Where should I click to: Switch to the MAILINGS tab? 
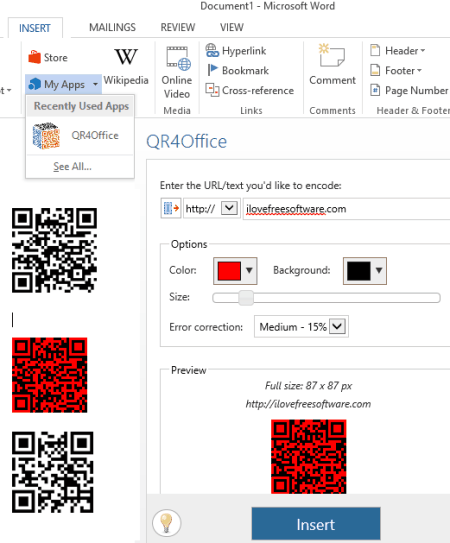112,27
